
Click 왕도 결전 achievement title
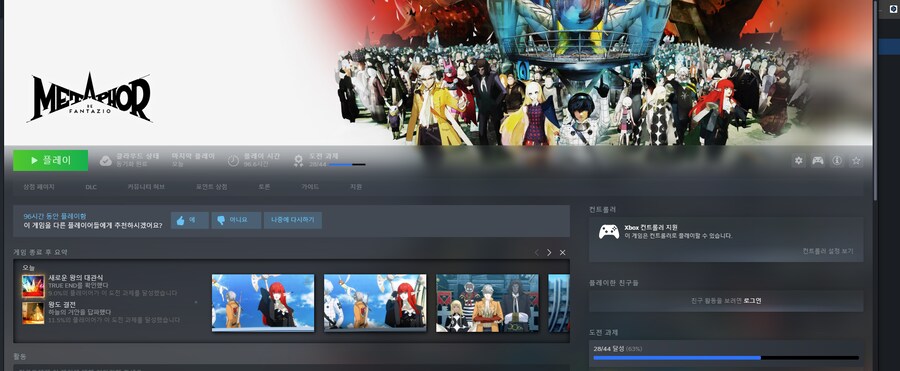(62, 305)
